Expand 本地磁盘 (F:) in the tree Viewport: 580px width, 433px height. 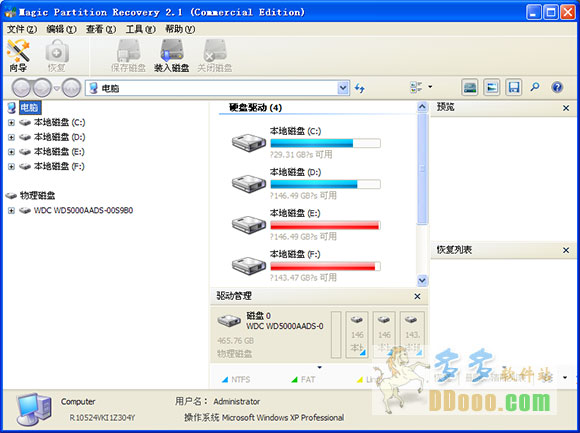(11, 166)
